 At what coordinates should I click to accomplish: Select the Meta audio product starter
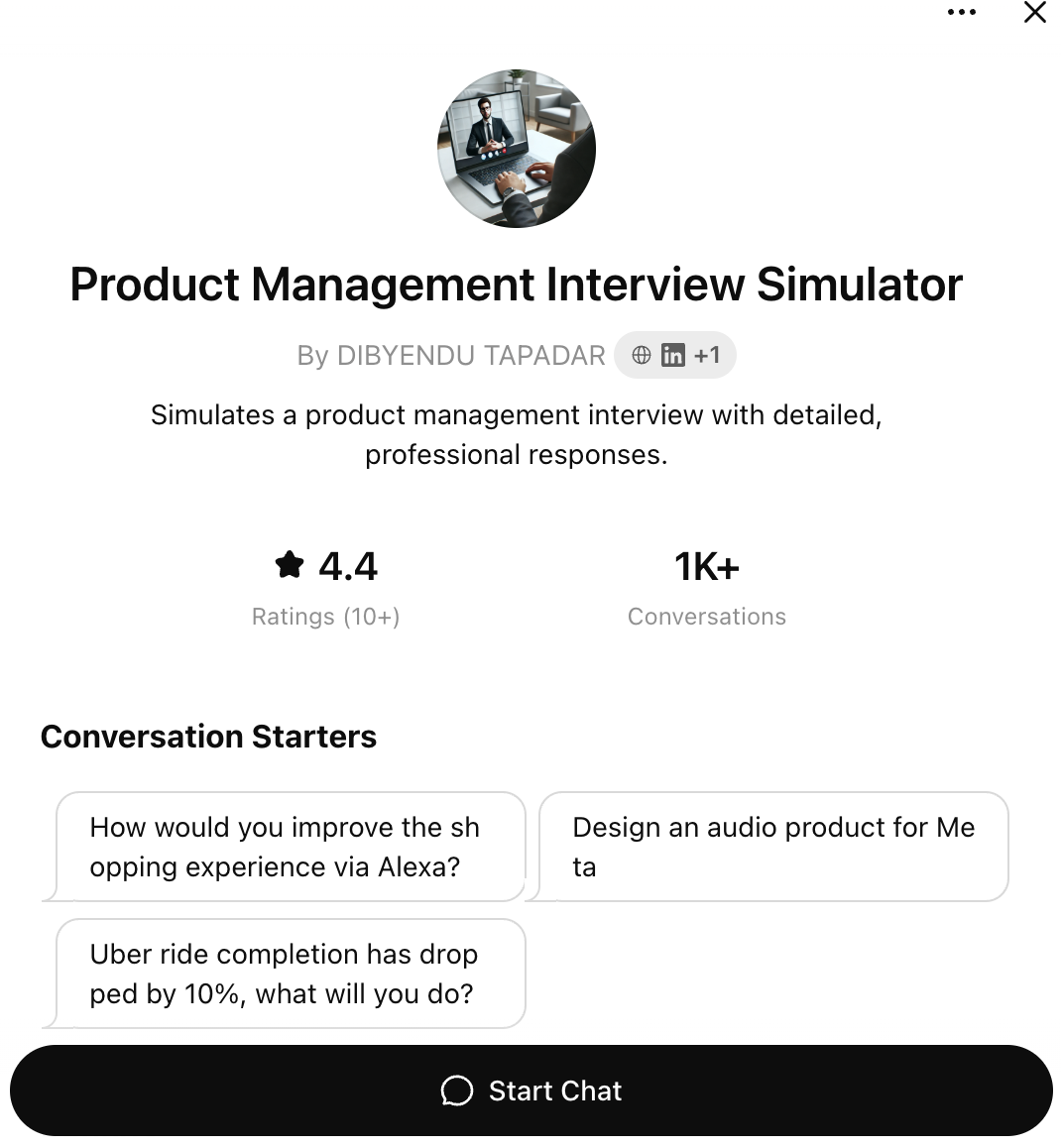click(x=773, y=847)
